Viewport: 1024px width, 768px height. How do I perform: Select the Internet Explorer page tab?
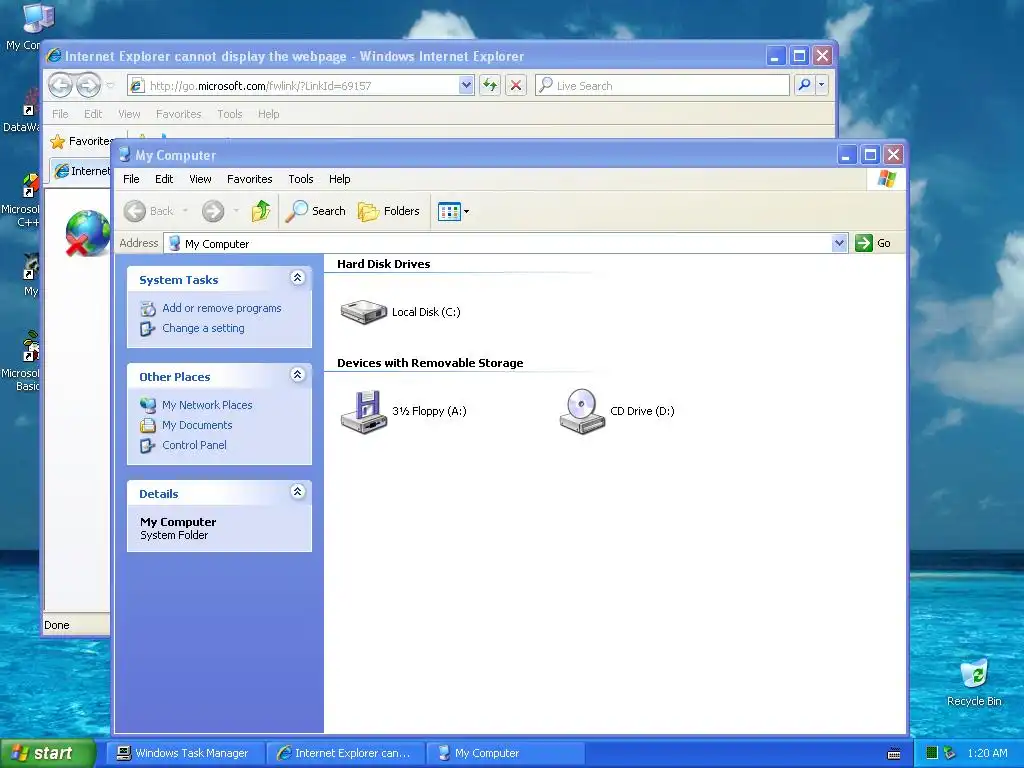(82, 171)
